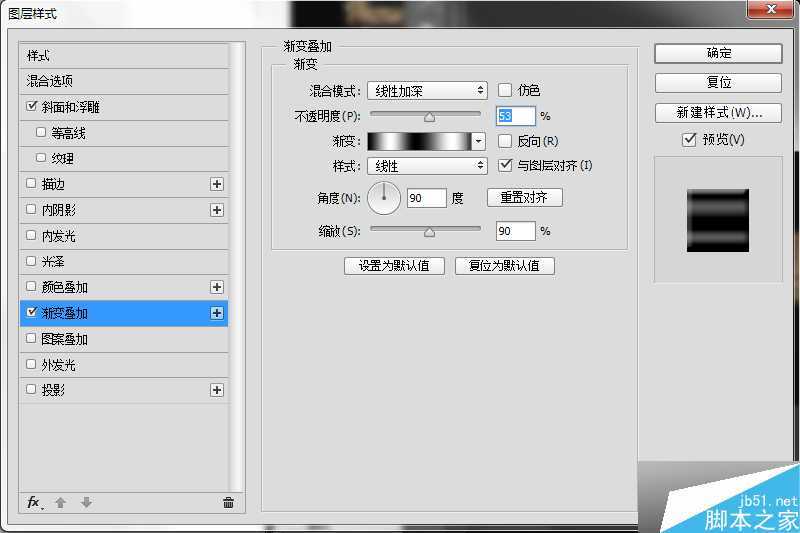Open the 样式 linear style dropdown
The height and width of the screenshot is (533, 800).
coord(427,166)
